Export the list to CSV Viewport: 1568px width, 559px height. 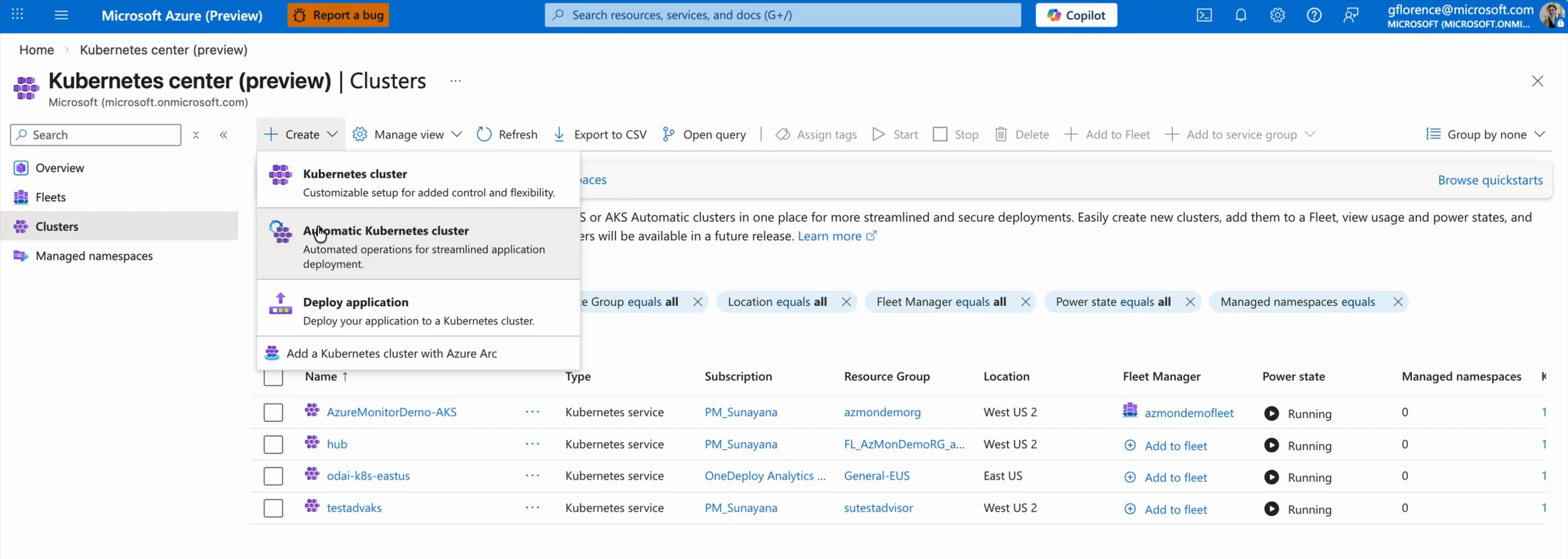pos(600,134)
